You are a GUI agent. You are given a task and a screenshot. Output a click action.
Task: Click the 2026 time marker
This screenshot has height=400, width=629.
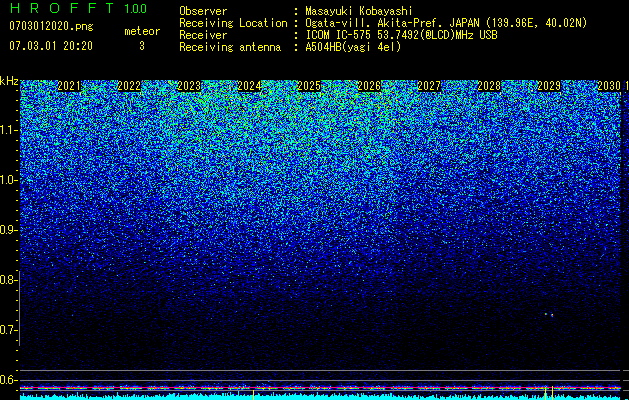click(369, 86)
